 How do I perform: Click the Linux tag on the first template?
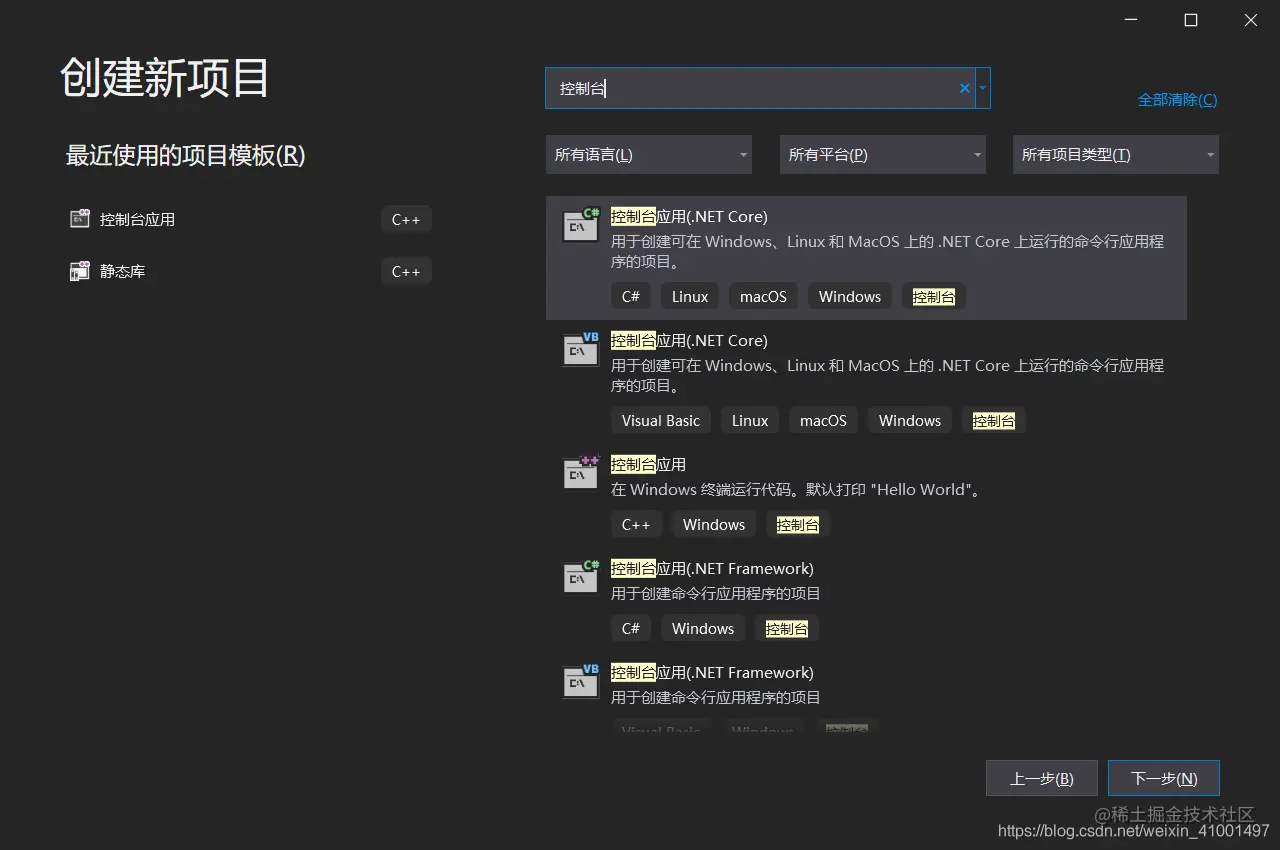click(689, 295)
